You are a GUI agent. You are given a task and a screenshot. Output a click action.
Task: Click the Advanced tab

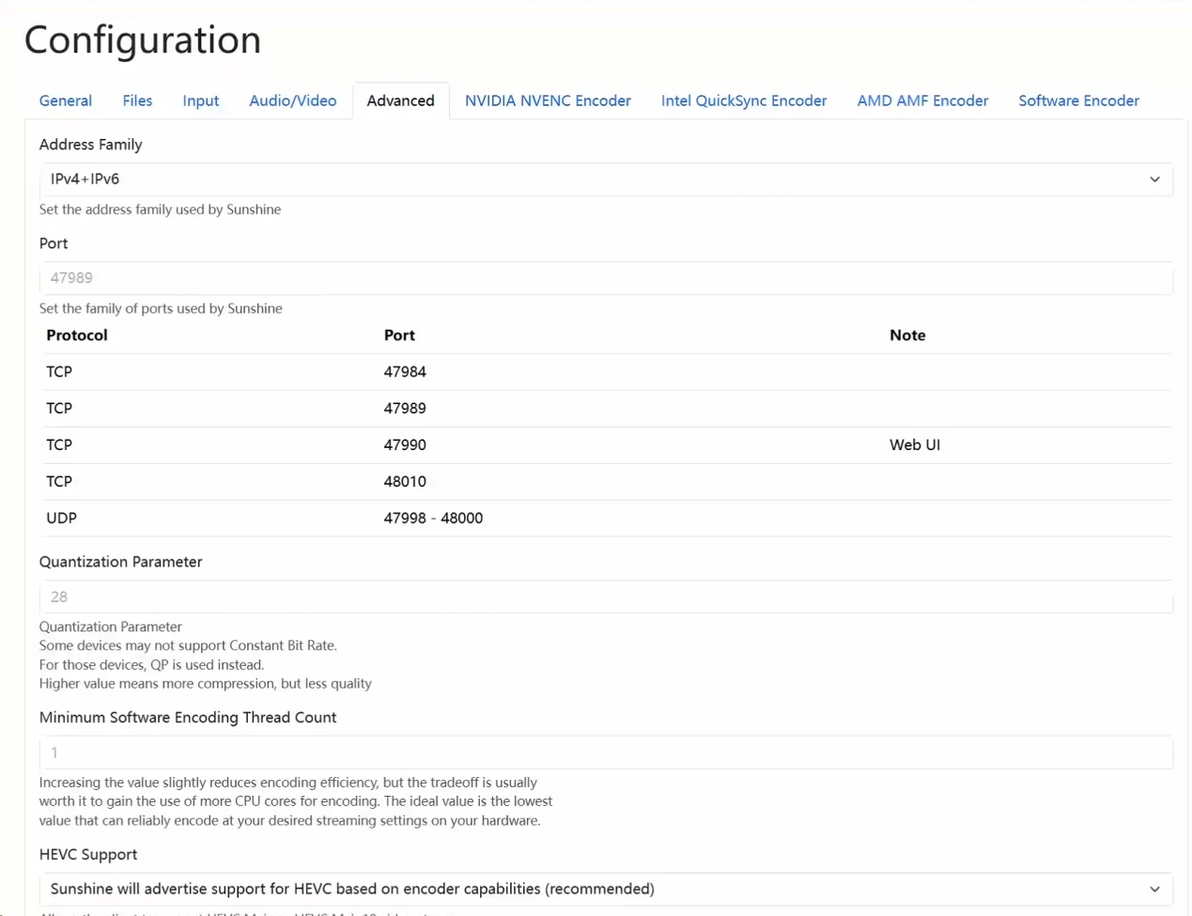click(x=400, y=101)
